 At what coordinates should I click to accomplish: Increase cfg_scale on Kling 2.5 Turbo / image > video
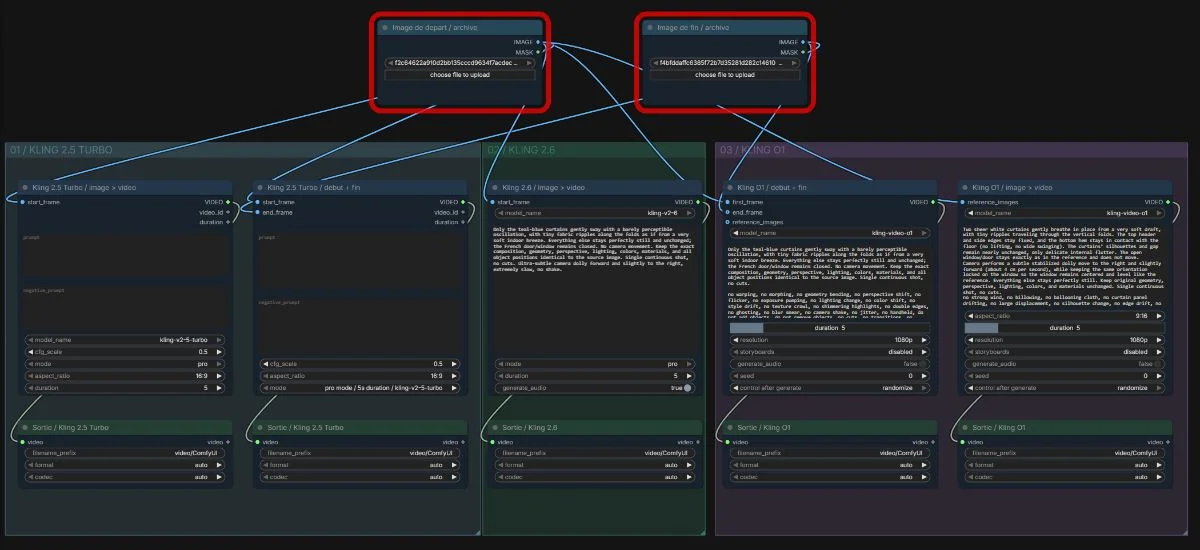pyautogui.click(x=218, y=352)
